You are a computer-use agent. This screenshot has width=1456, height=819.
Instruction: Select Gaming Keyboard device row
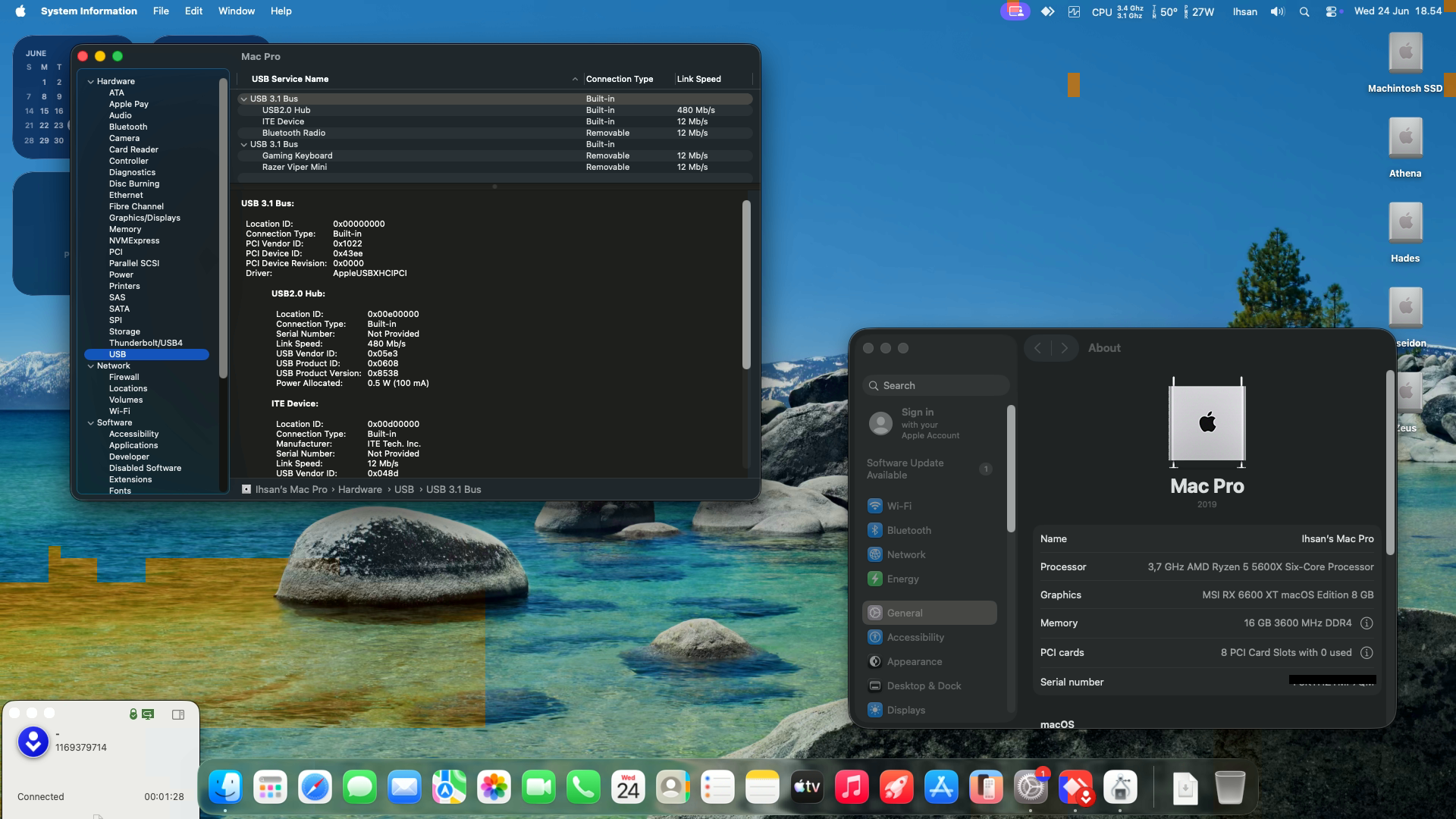(x=495, y=155)
